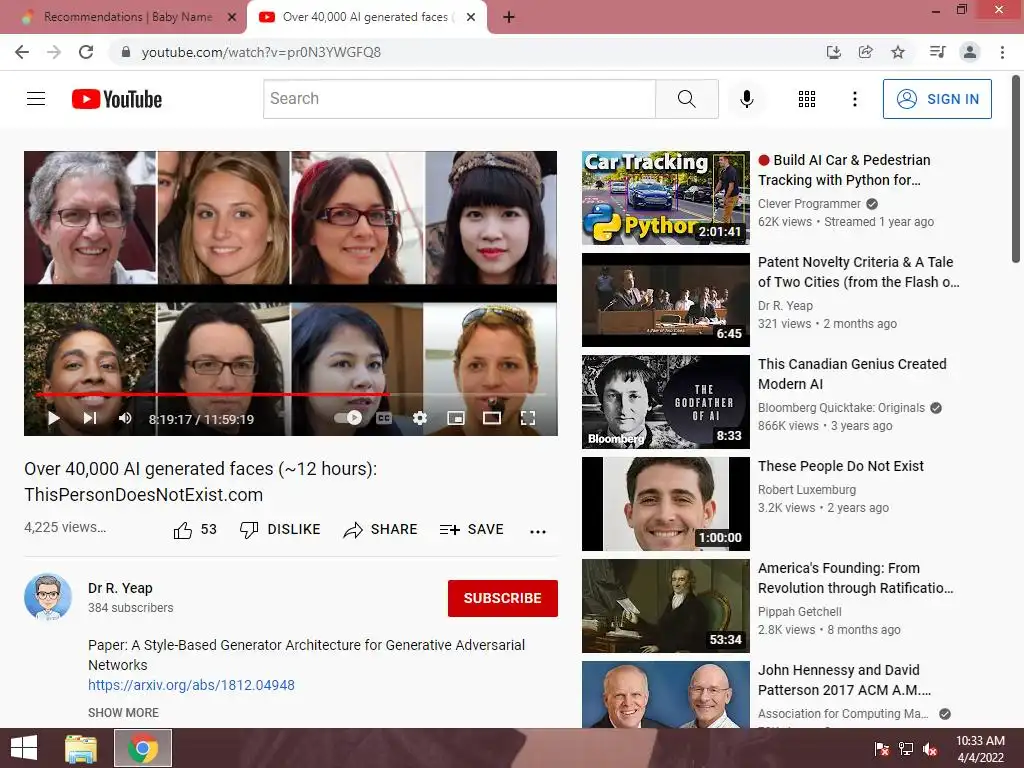Open John Hennessy and David Patterson video
Image resolution: width=1024 pixels, height=768 pixels.
(844, 680)
